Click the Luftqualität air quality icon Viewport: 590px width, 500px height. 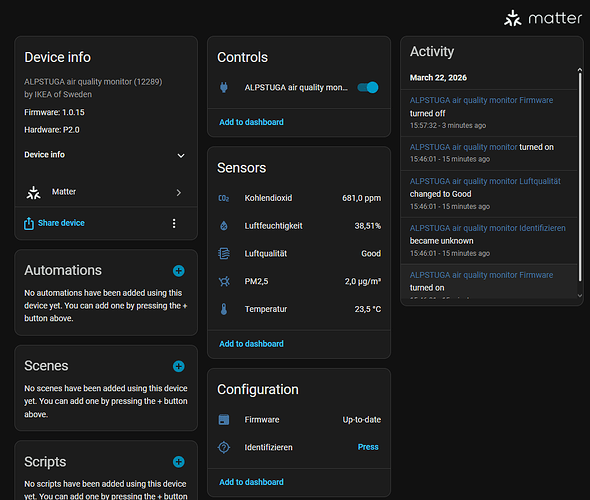pyautogui.click(x=224, y=254)
